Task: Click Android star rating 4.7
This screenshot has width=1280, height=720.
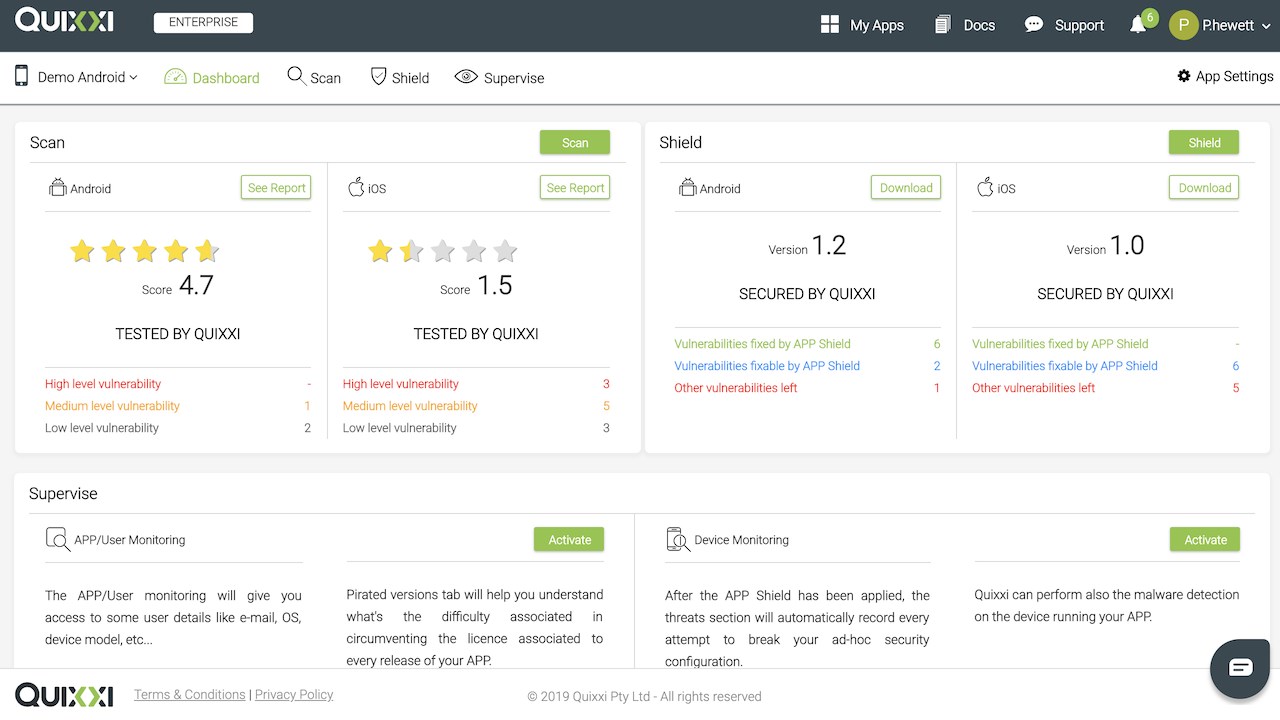Action: (x=144, y=251)
